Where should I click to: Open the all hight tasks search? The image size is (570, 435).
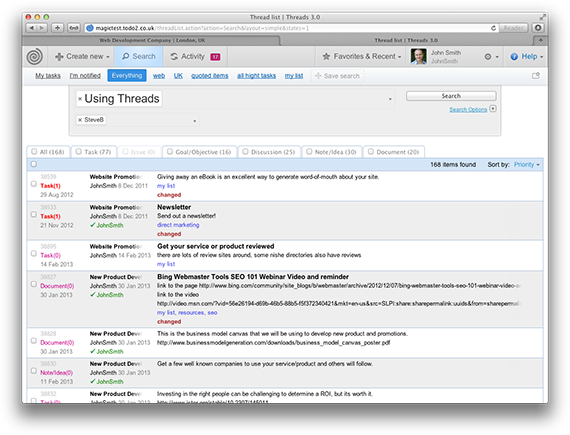256,76
